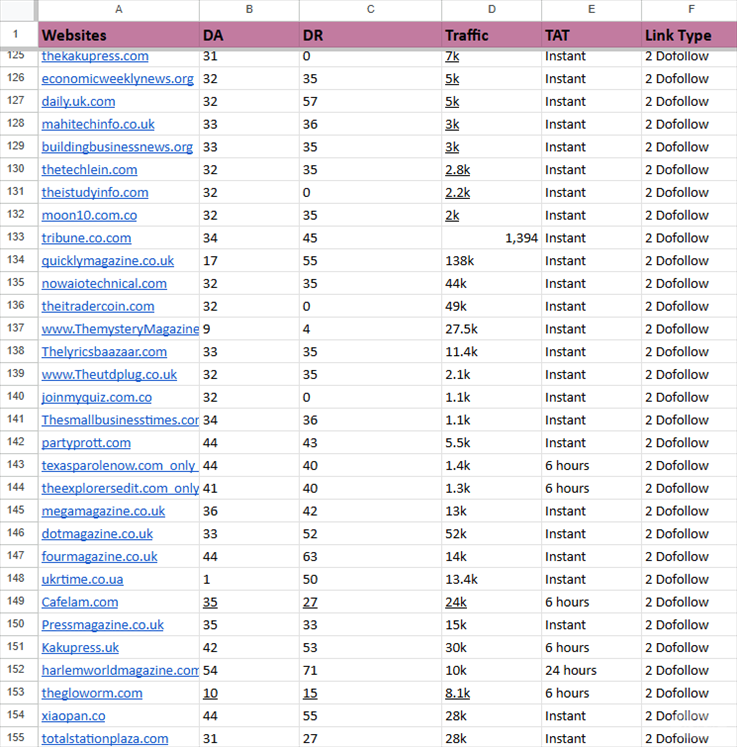Image resolution: width=737 pixels, height=747 pixels.
Task: Select the 24 hours TAT cell
Action: point(591,670)
